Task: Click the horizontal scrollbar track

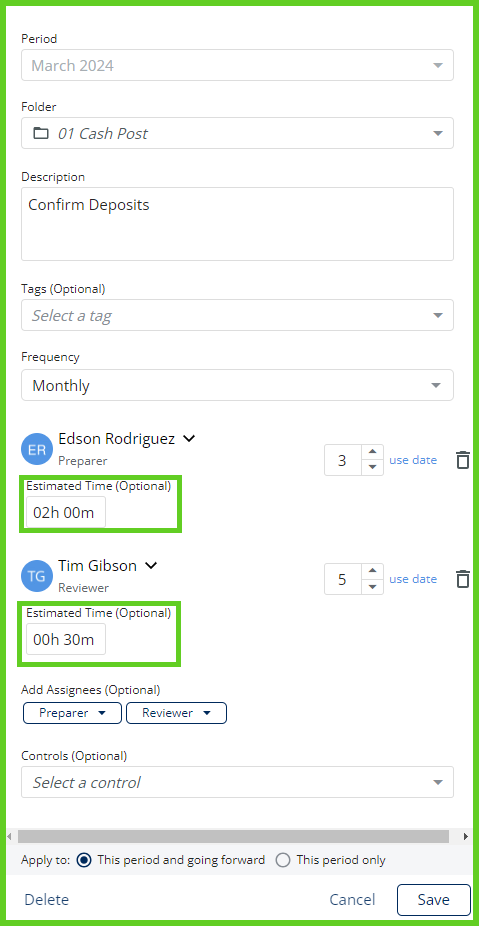Action: (233, 836)
